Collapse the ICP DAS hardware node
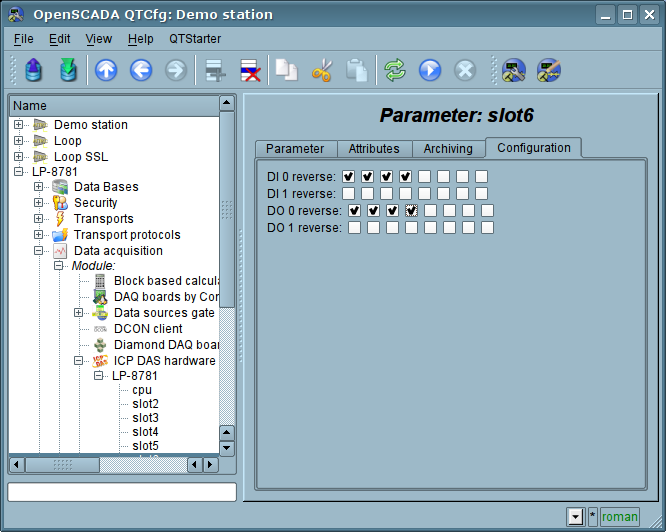Viewport: 666px width, 532px height. 79,361
